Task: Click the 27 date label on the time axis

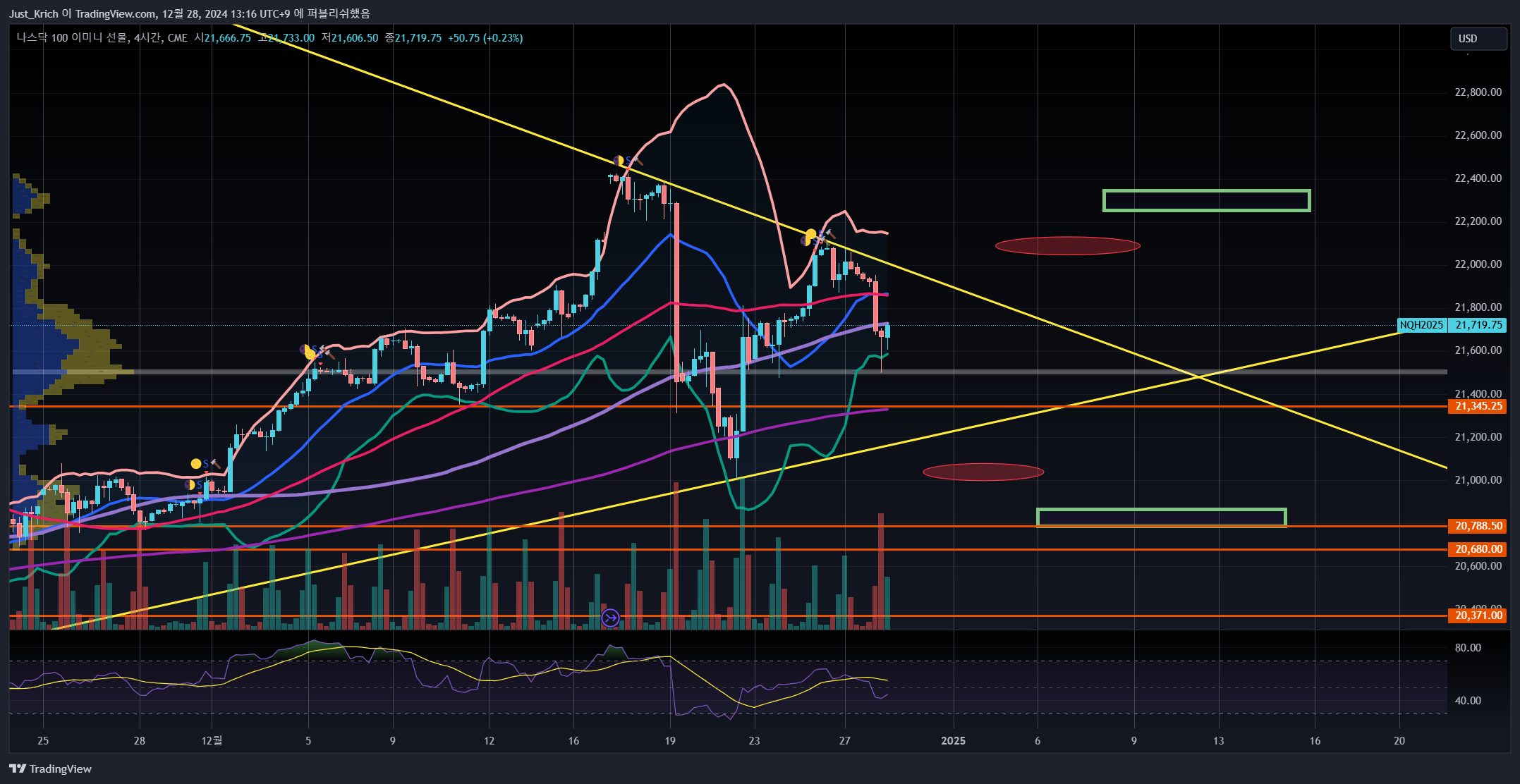Action: point(845,741)
